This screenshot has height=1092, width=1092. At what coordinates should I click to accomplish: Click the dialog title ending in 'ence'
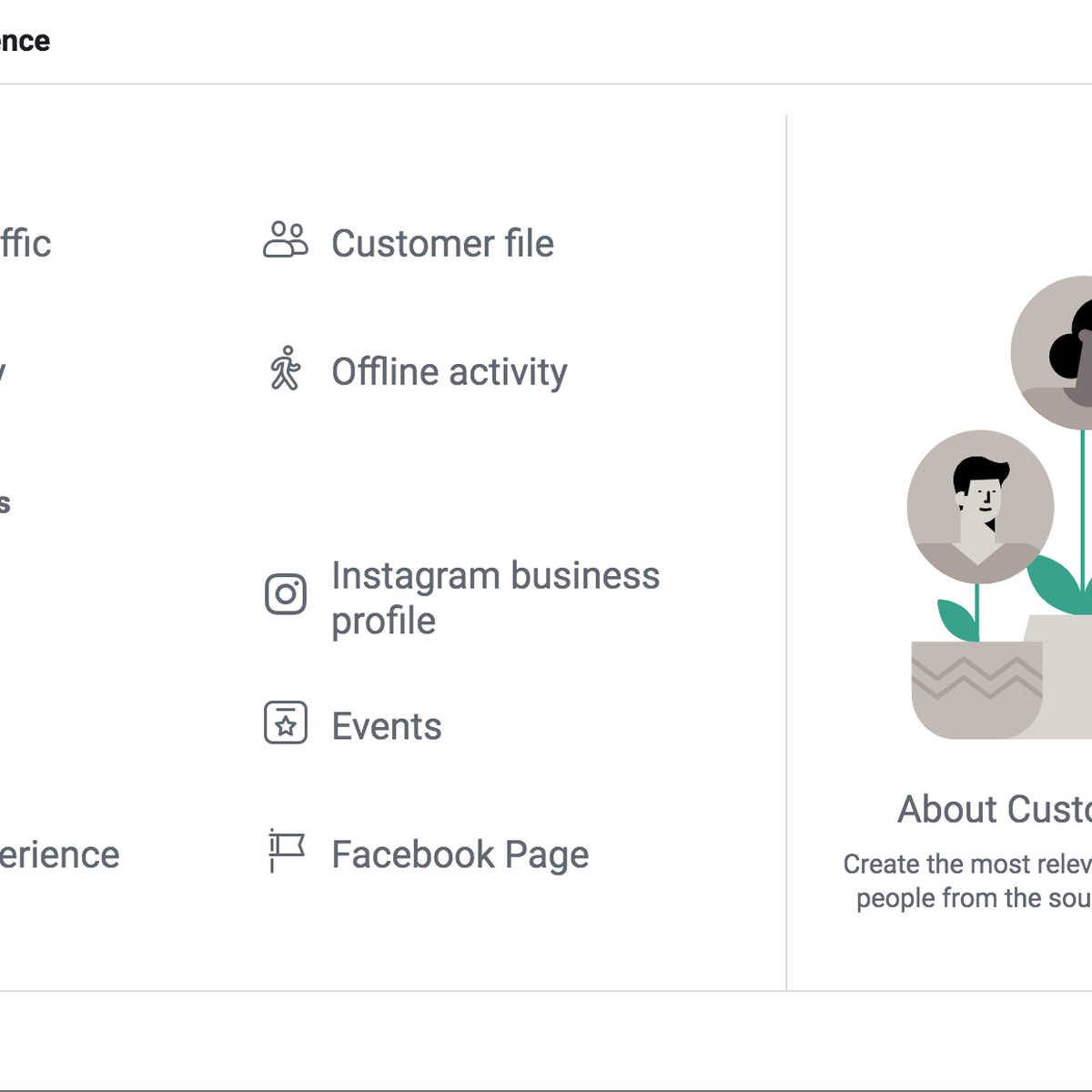25,41
